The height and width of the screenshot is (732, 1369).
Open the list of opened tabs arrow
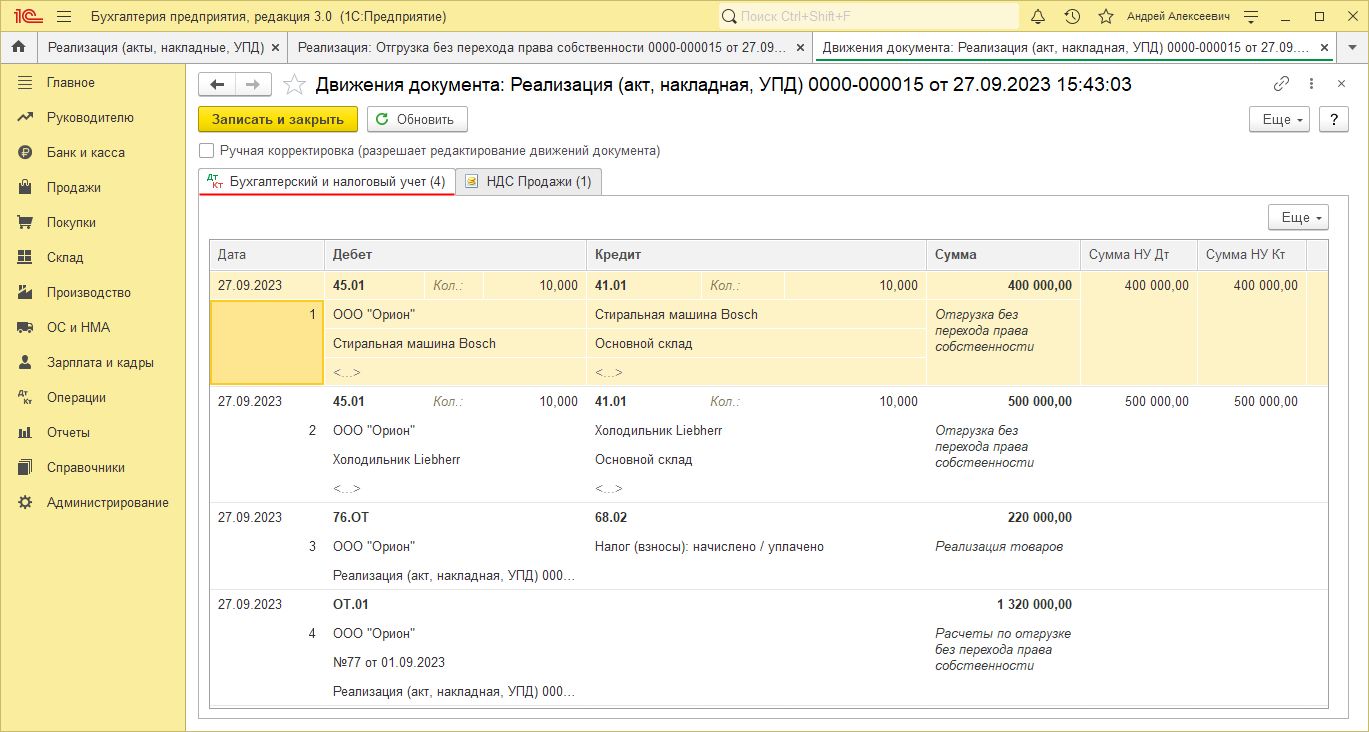pos(1352,47)
